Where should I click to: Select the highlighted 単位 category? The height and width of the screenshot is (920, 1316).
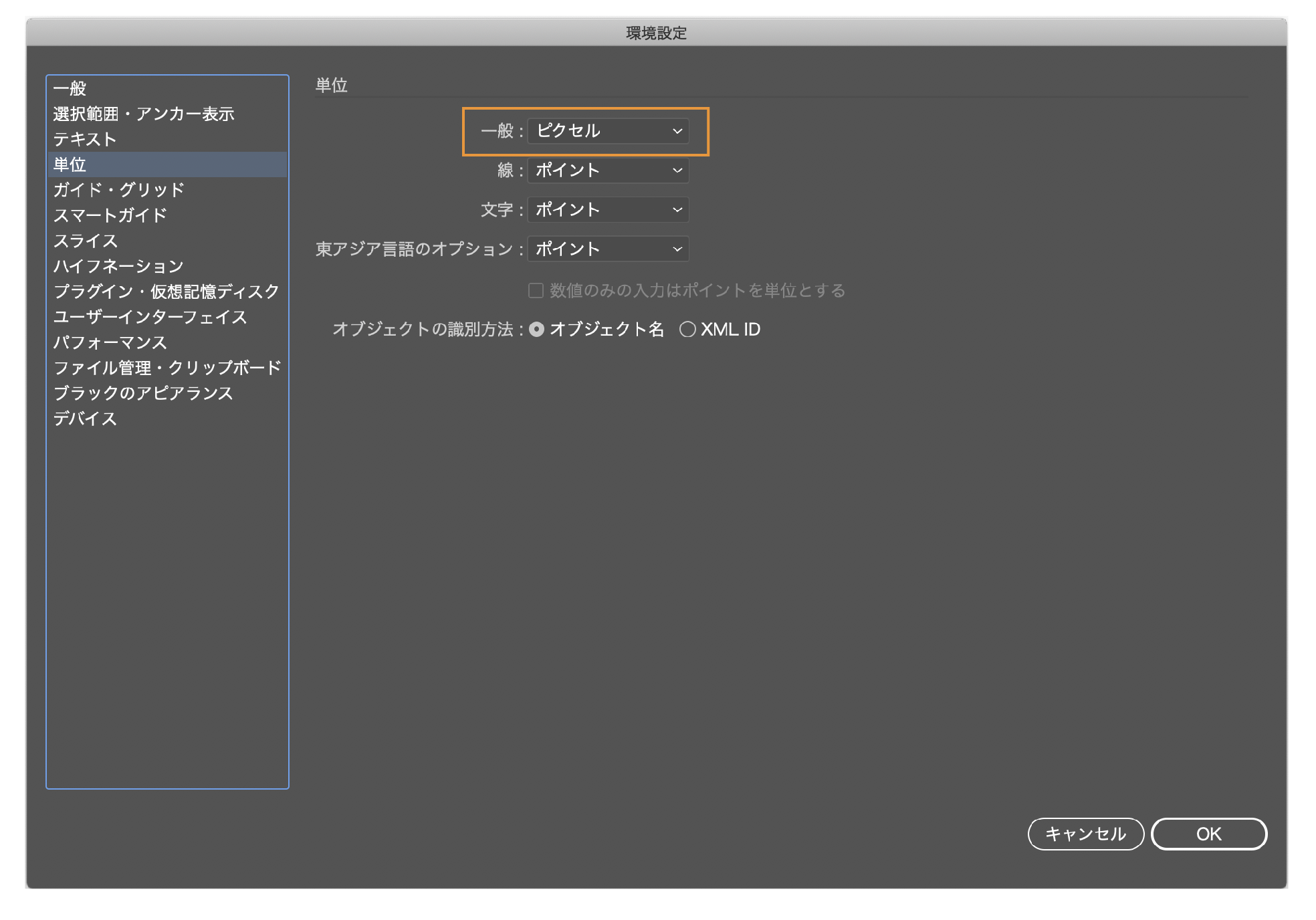coord(167,164)
